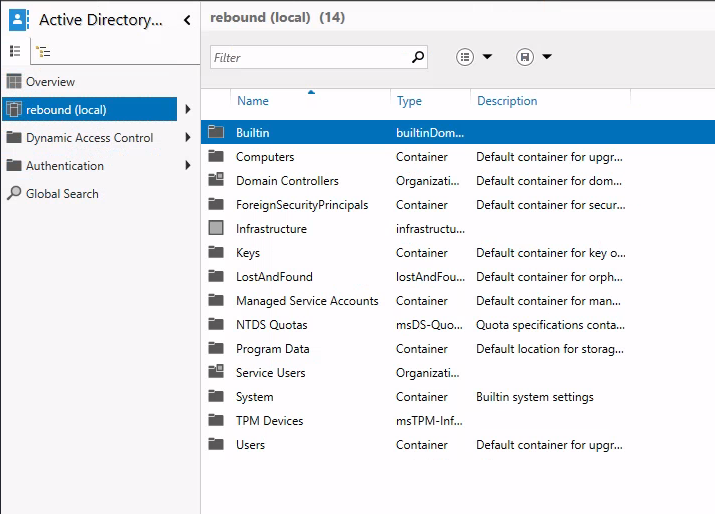Click the TPM Devices folder icon
The image size is (715, 514).
tap(216, 420)
